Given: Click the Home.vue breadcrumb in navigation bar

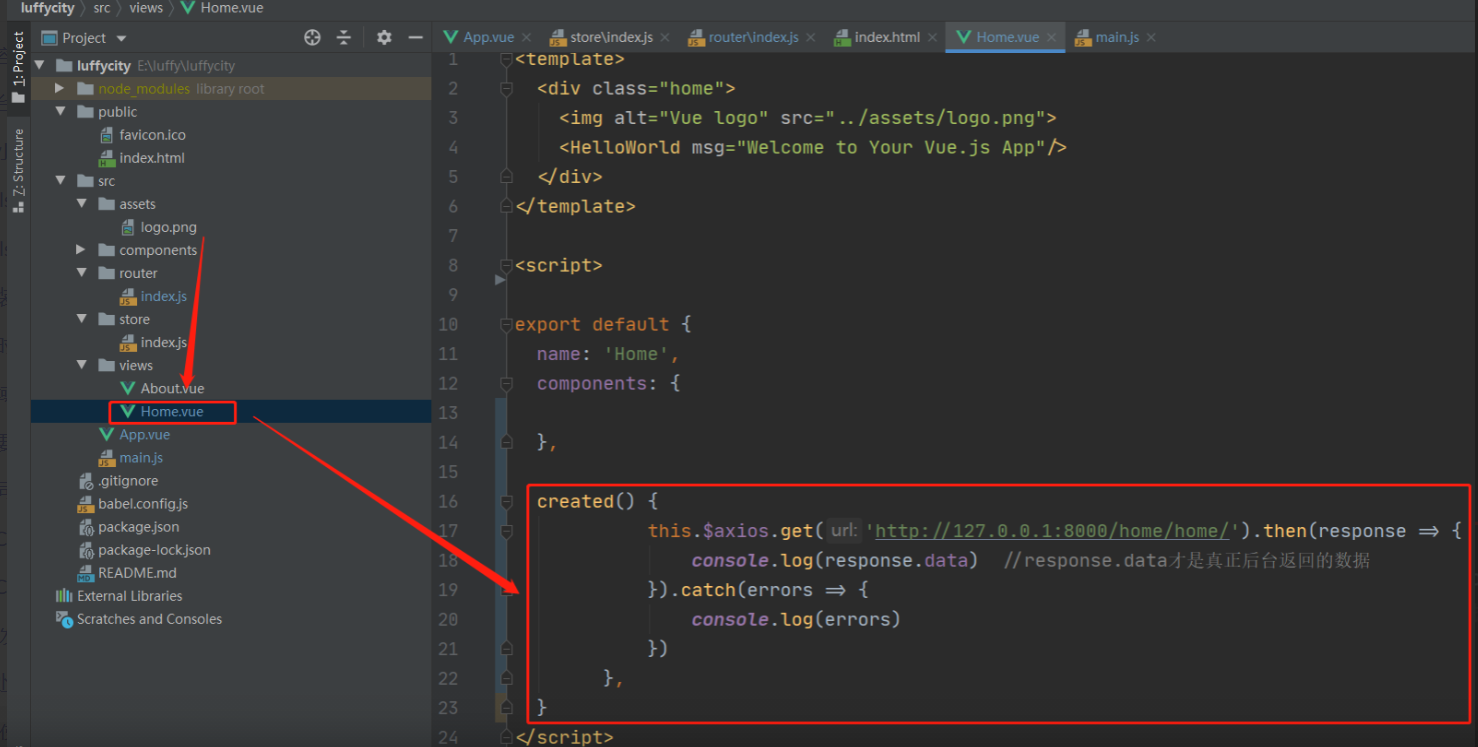Looking at the screenshot, I should click(222, 8).
